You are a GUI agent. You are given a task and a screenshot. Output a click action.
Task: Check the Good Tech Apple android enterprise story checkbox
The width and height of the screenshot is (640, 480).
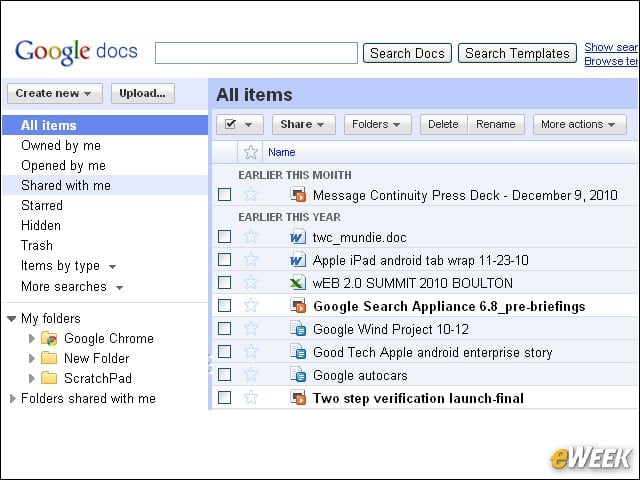[224, 351]
